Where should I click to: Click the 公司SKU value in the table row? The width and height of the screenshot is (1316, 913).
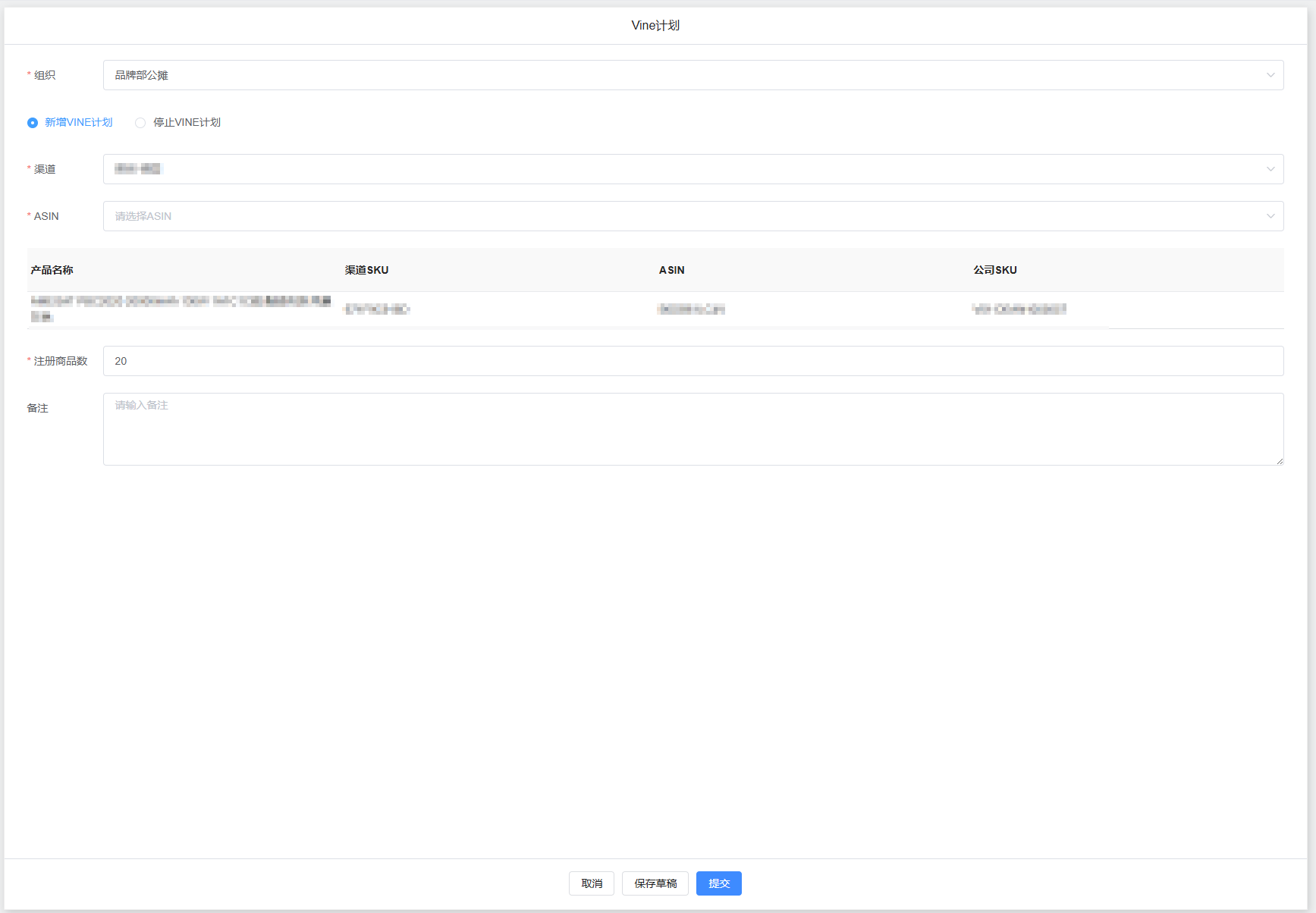pos(1019,309)
